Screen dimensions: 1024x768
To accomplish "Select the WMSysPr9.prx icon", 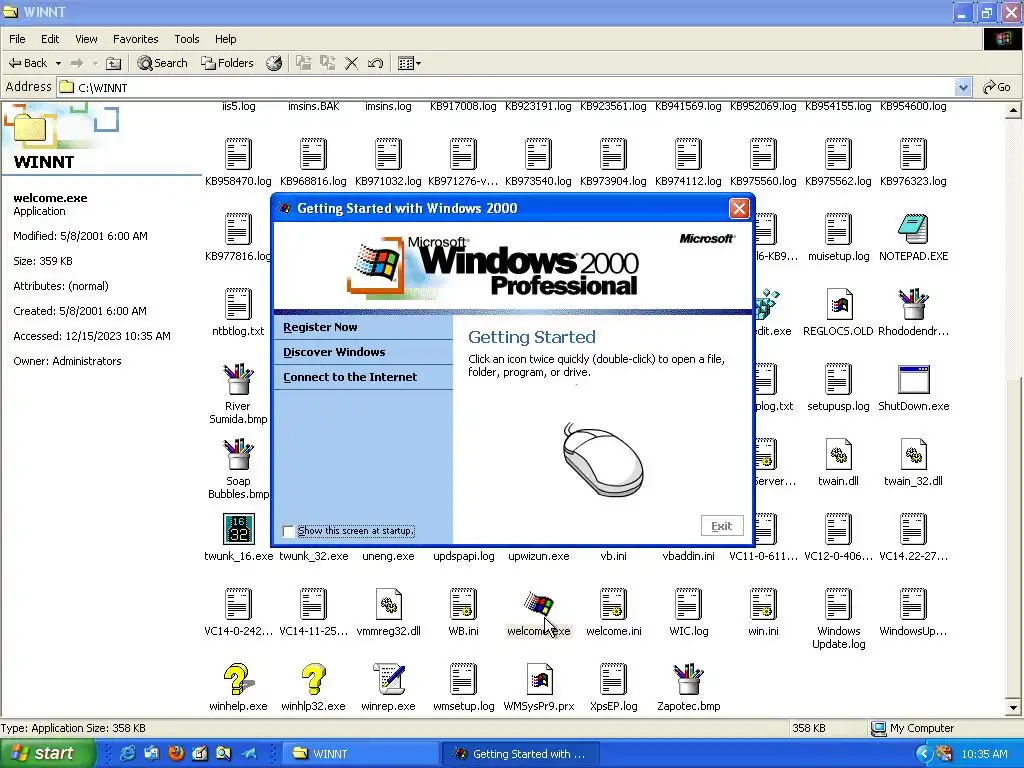I will [539, 679].
